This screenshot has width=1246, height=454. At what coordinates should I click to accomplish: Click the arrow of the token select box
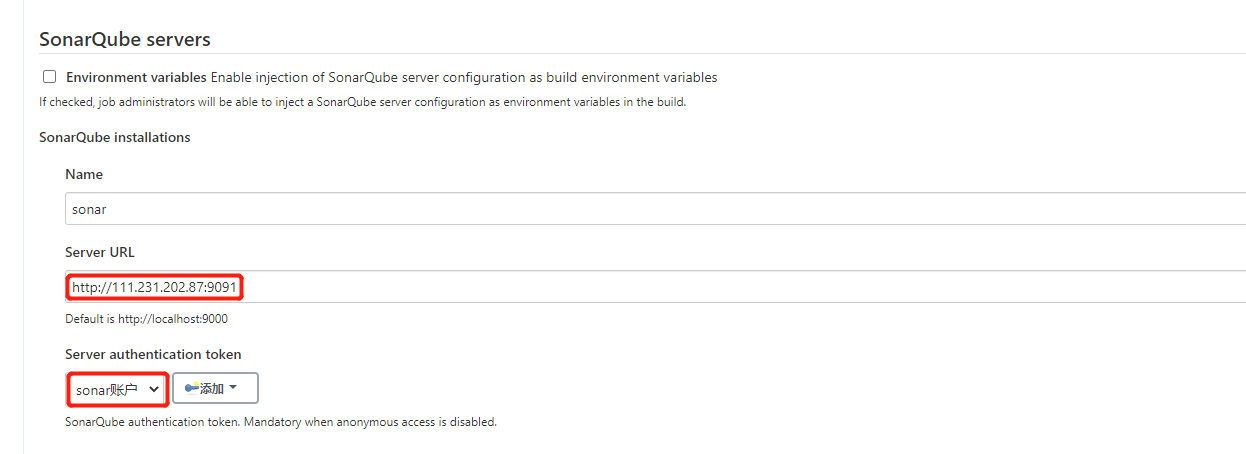tap(153, 389)
